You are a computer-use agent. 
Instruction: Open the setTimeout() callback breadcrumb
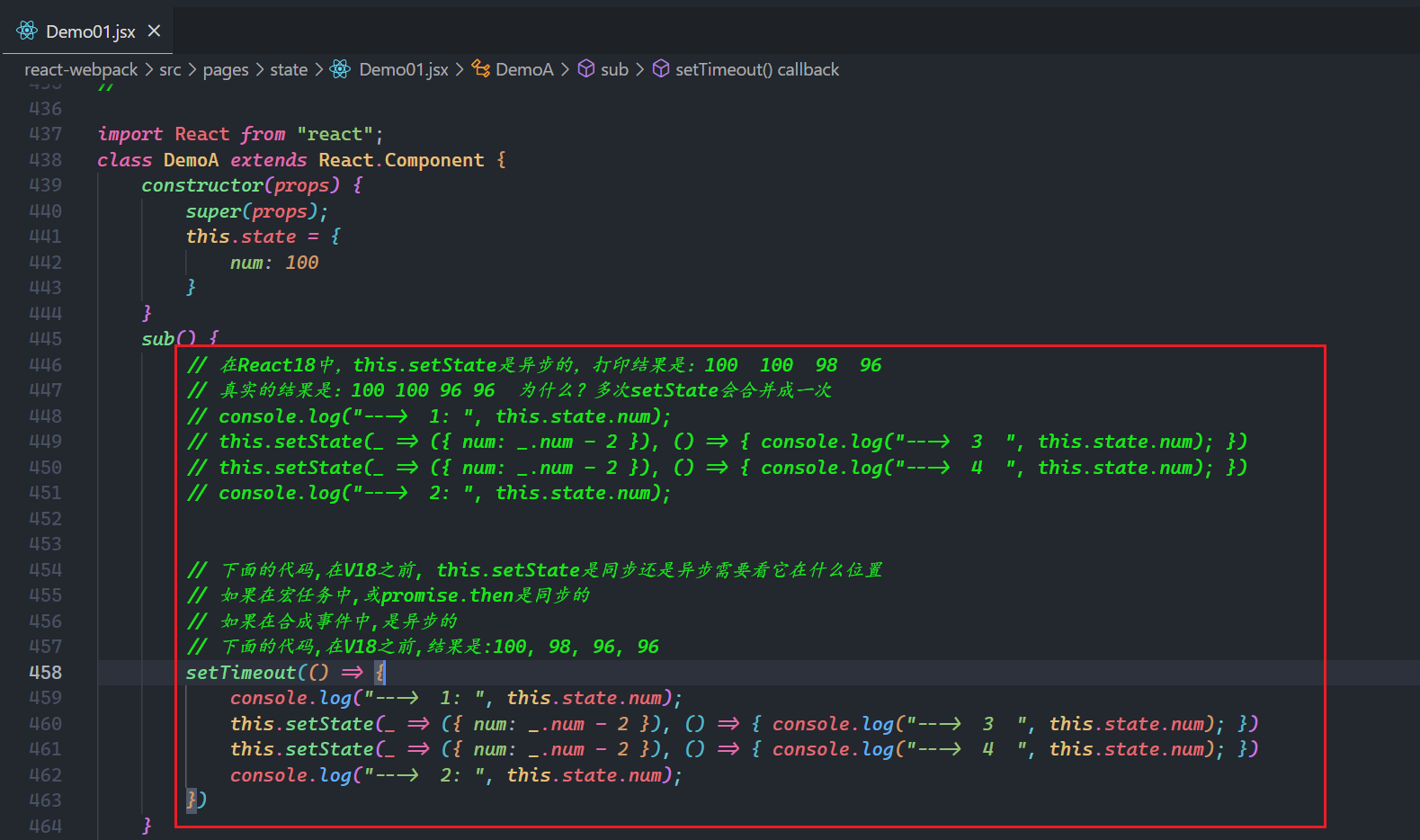[757, 69]
